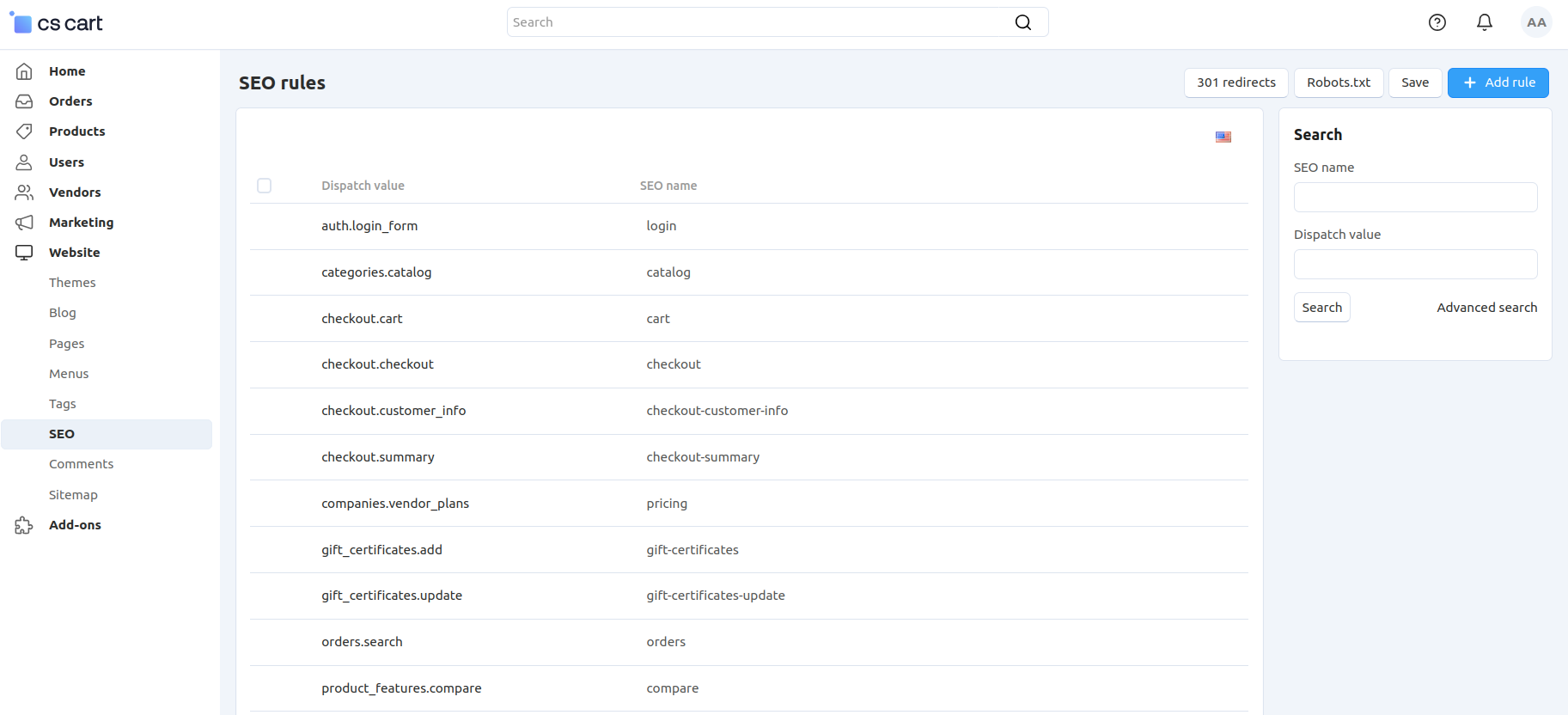This screenshot has width=1568, height=715.
Task: Click the Marketing megaphone icon
Action: [x=24, y=223]
